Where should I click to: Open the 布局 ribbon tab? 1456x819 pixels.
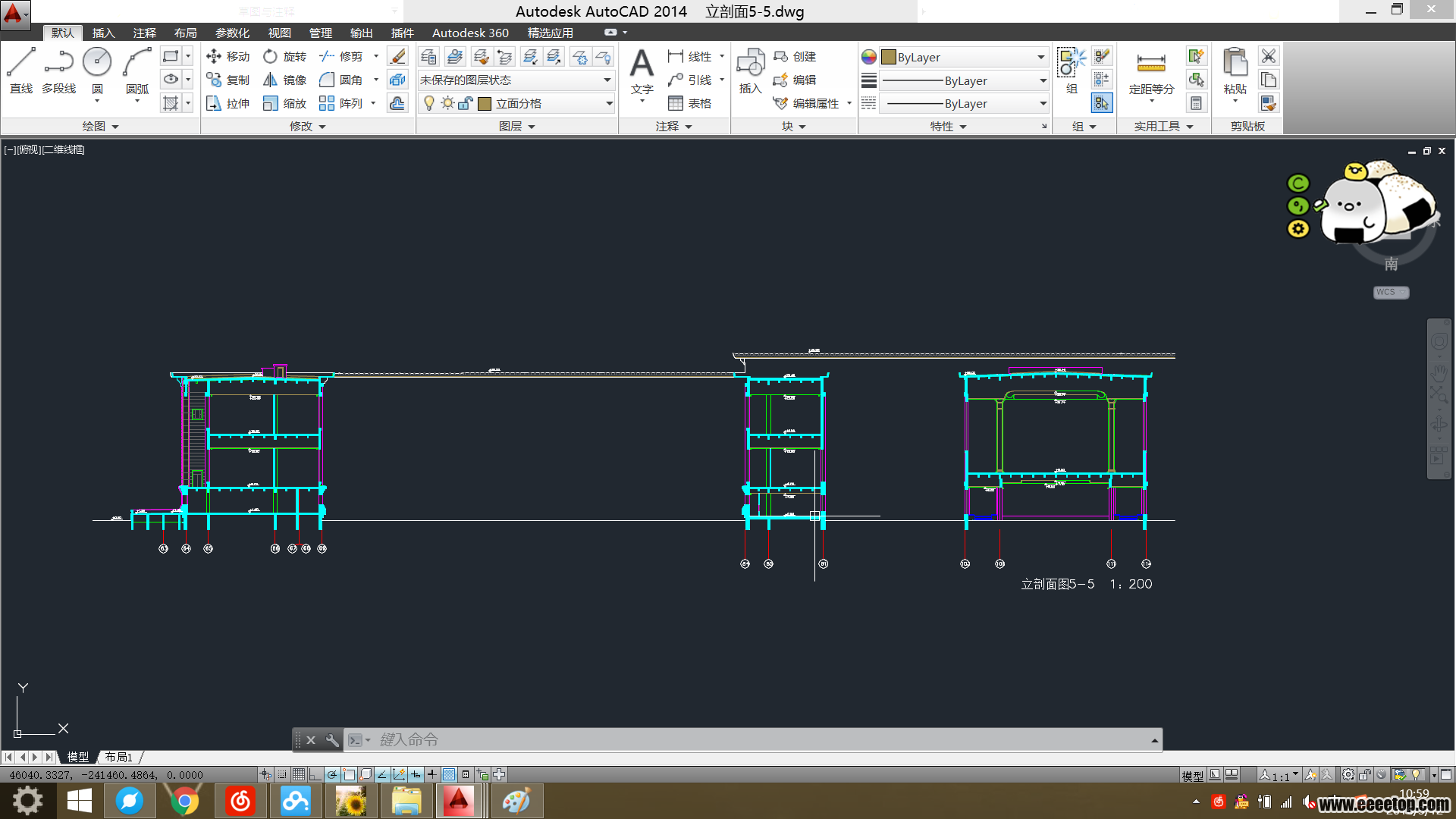point(185,33)
